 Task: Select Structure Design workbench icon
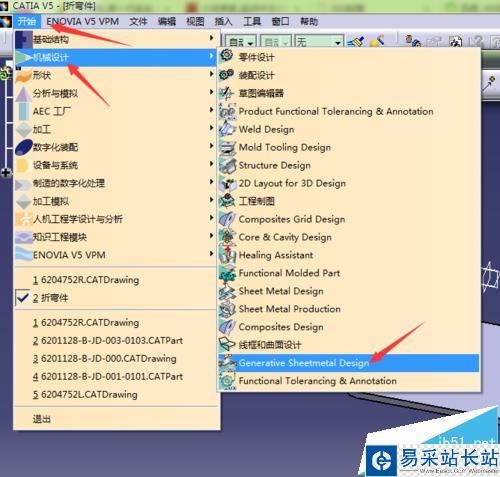tap(227, 165)
